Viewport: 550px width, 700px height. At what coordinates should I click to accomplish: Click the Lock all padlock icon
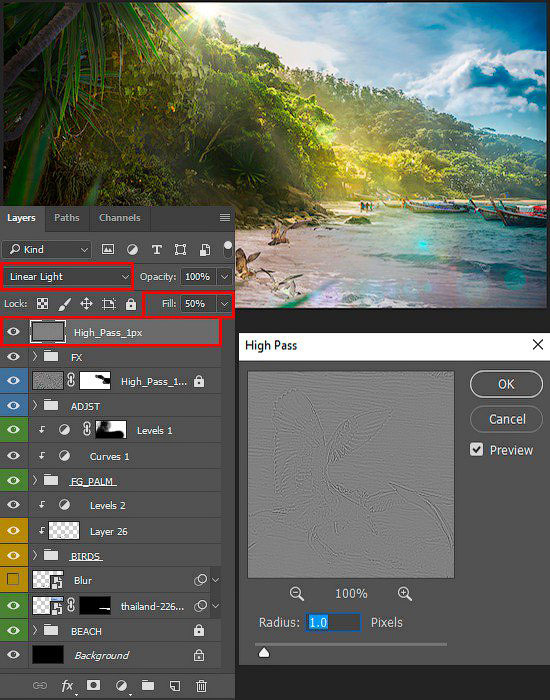pos(131,304)
